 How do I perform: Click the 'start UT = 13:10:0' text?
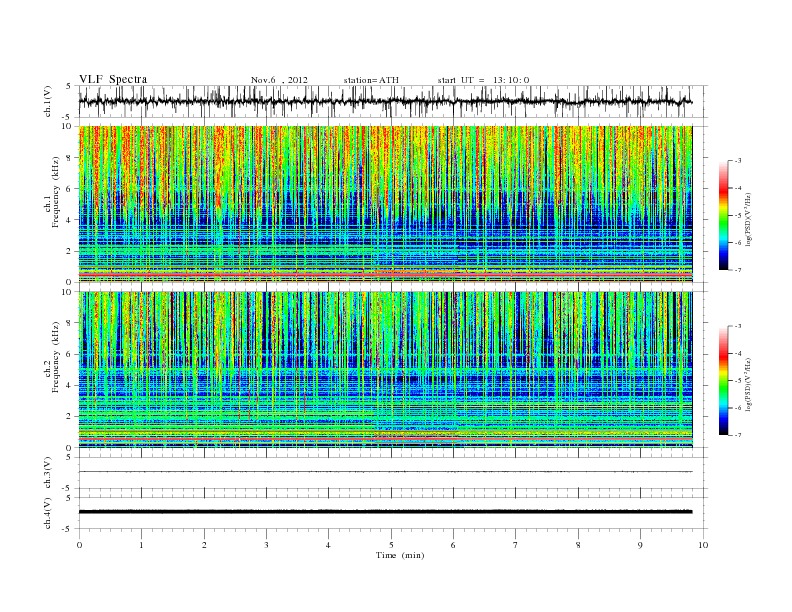pos(483,80)
